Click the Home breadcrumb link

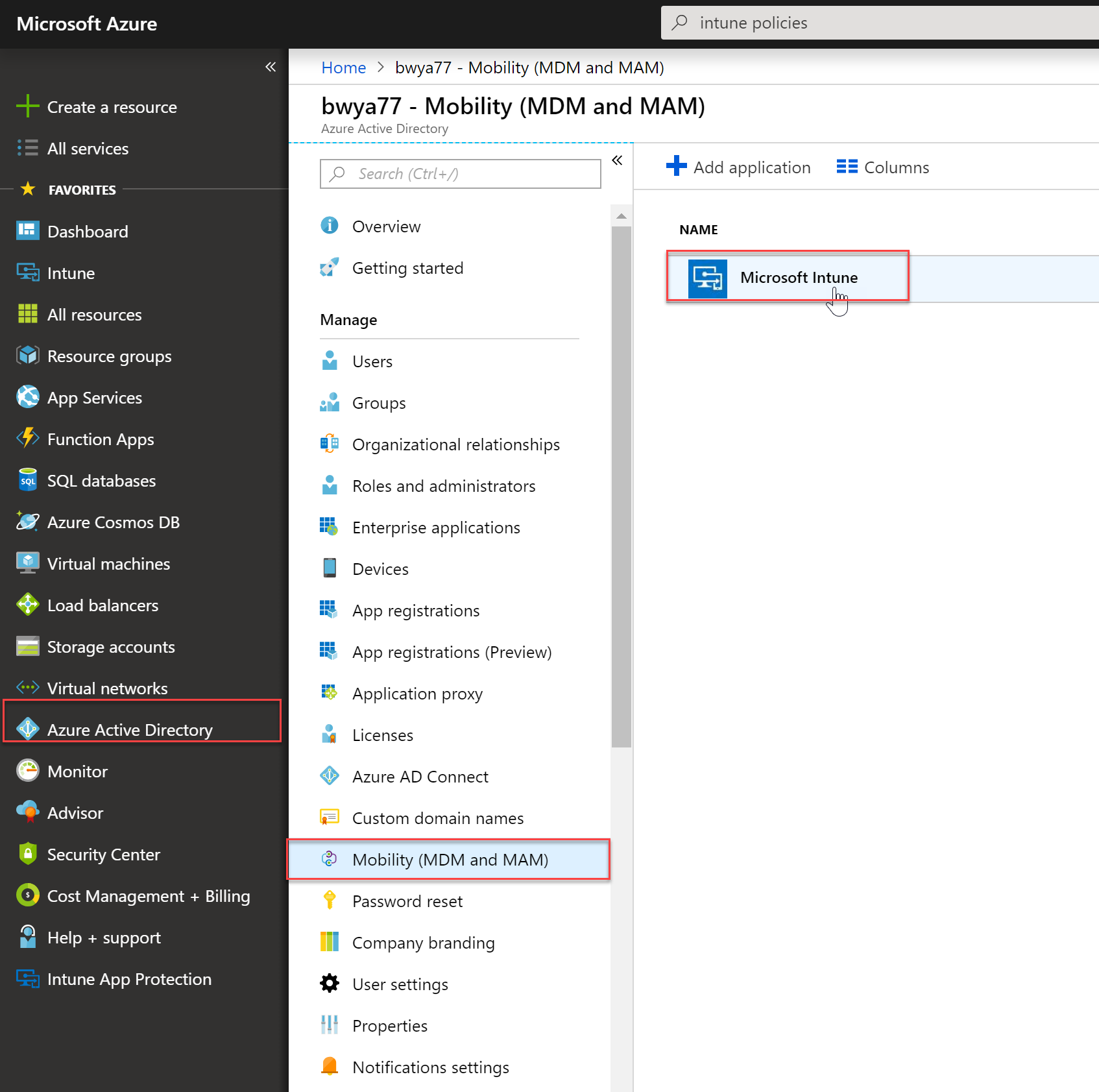point(343,67)
